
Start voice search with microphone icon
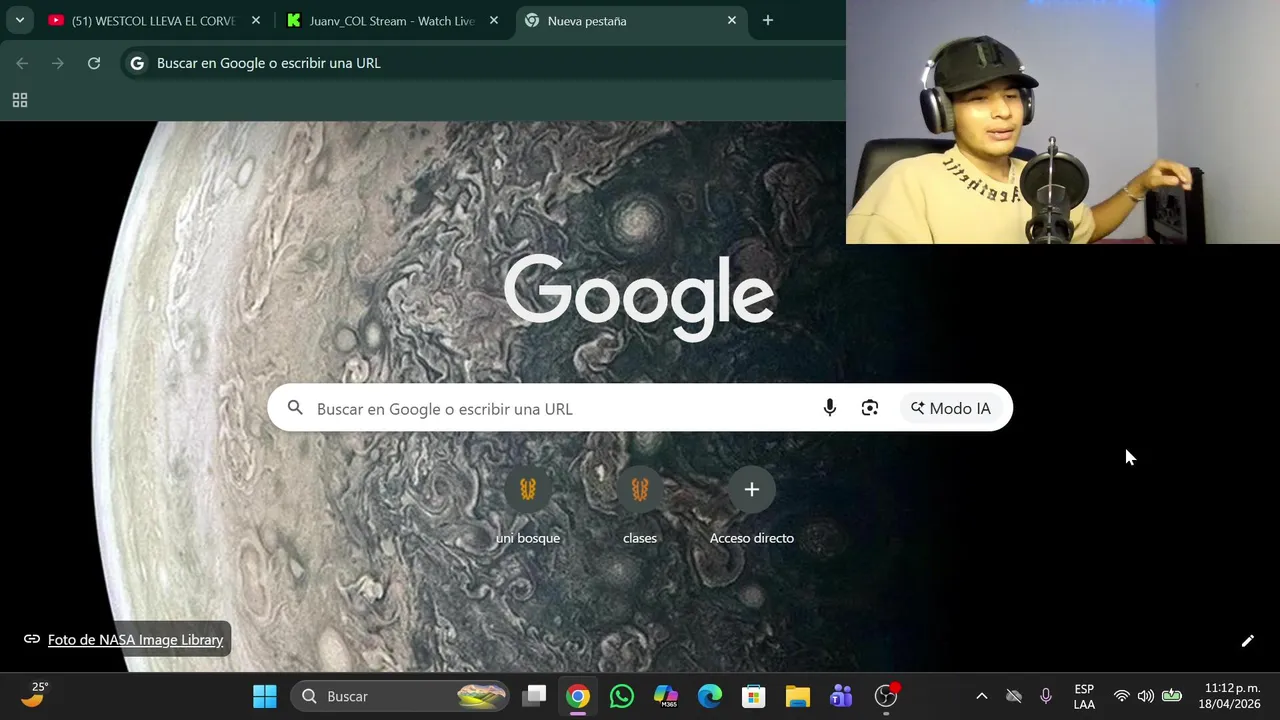coord(830,408)
